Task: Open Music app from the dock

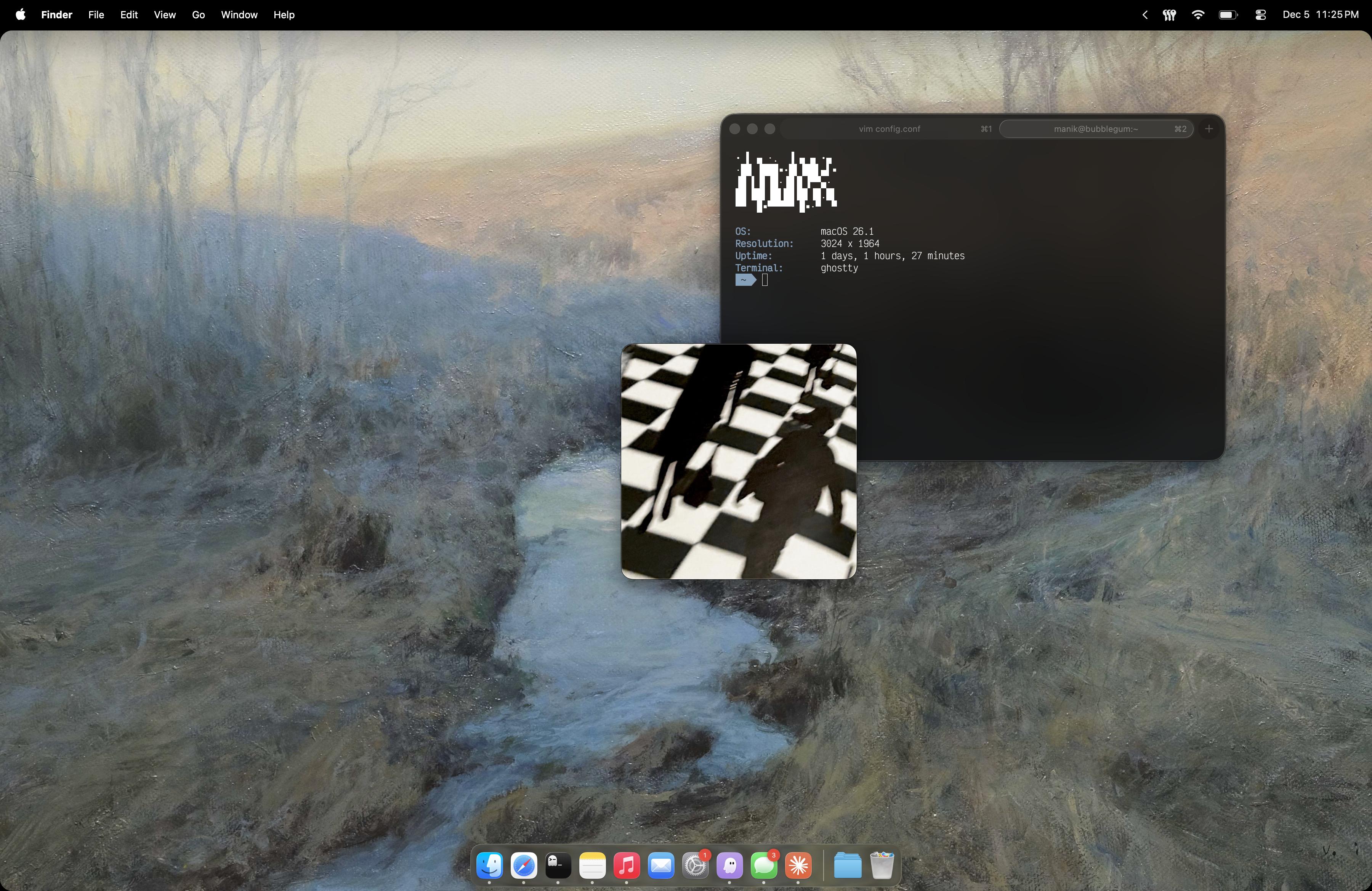Action: 627,865
